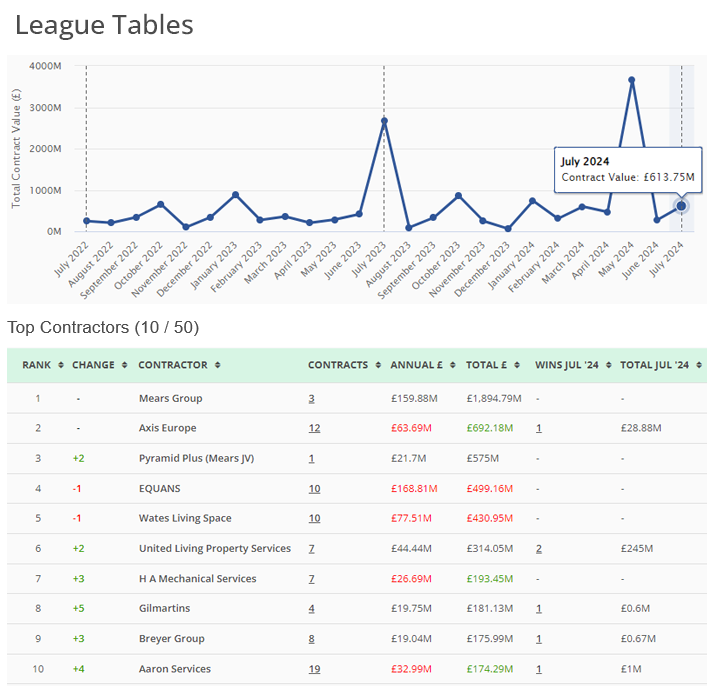Viewport: 713px width, 694px height.
Task: Click the League Tables page title
Action: [x=104, y=25]
